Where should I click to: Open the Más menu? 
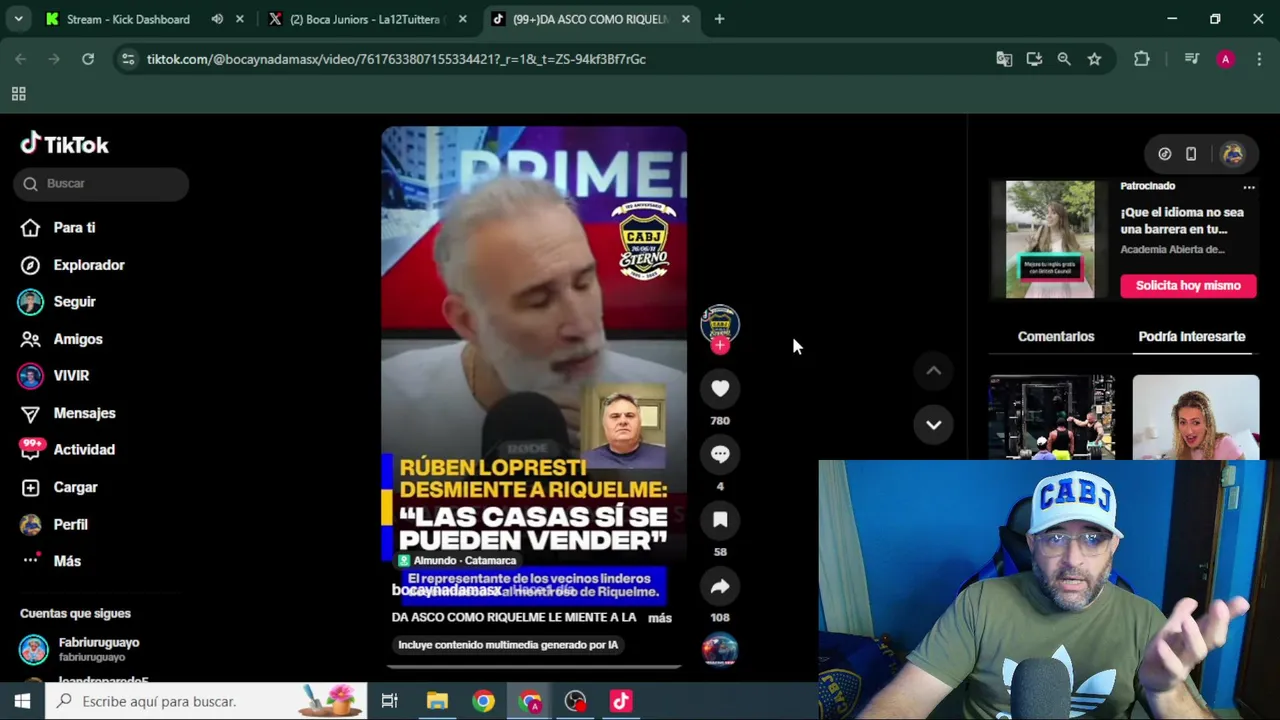pos(66,561)
